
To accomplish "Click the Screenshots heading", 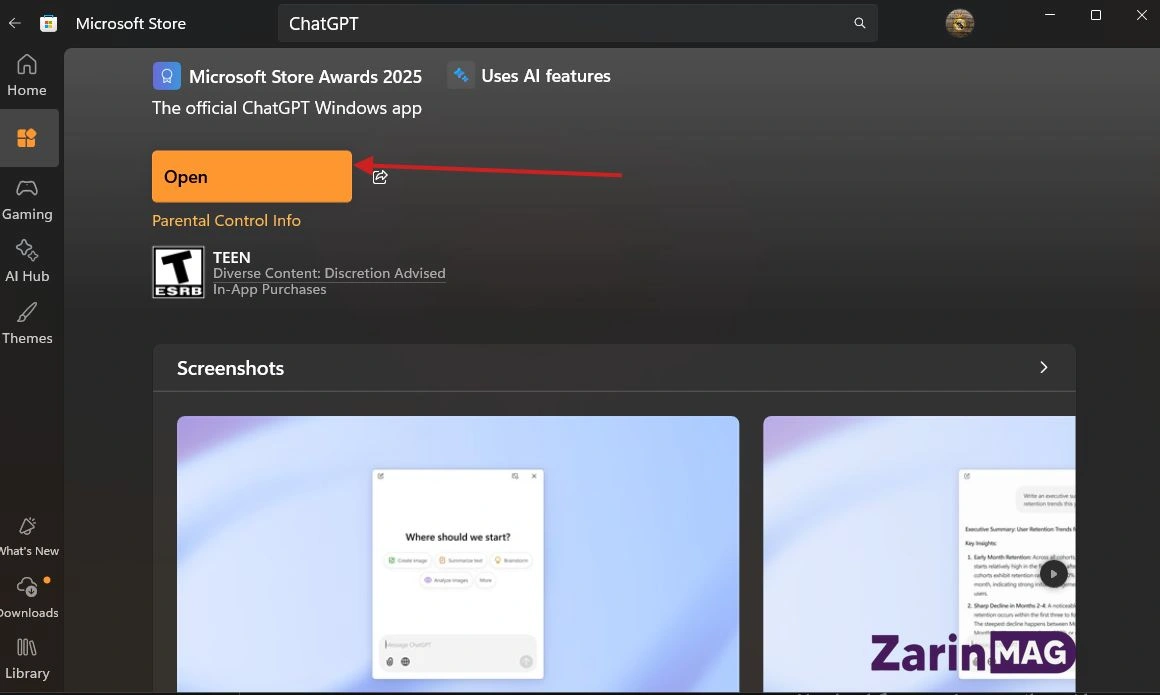I will [x=230, y=368].
